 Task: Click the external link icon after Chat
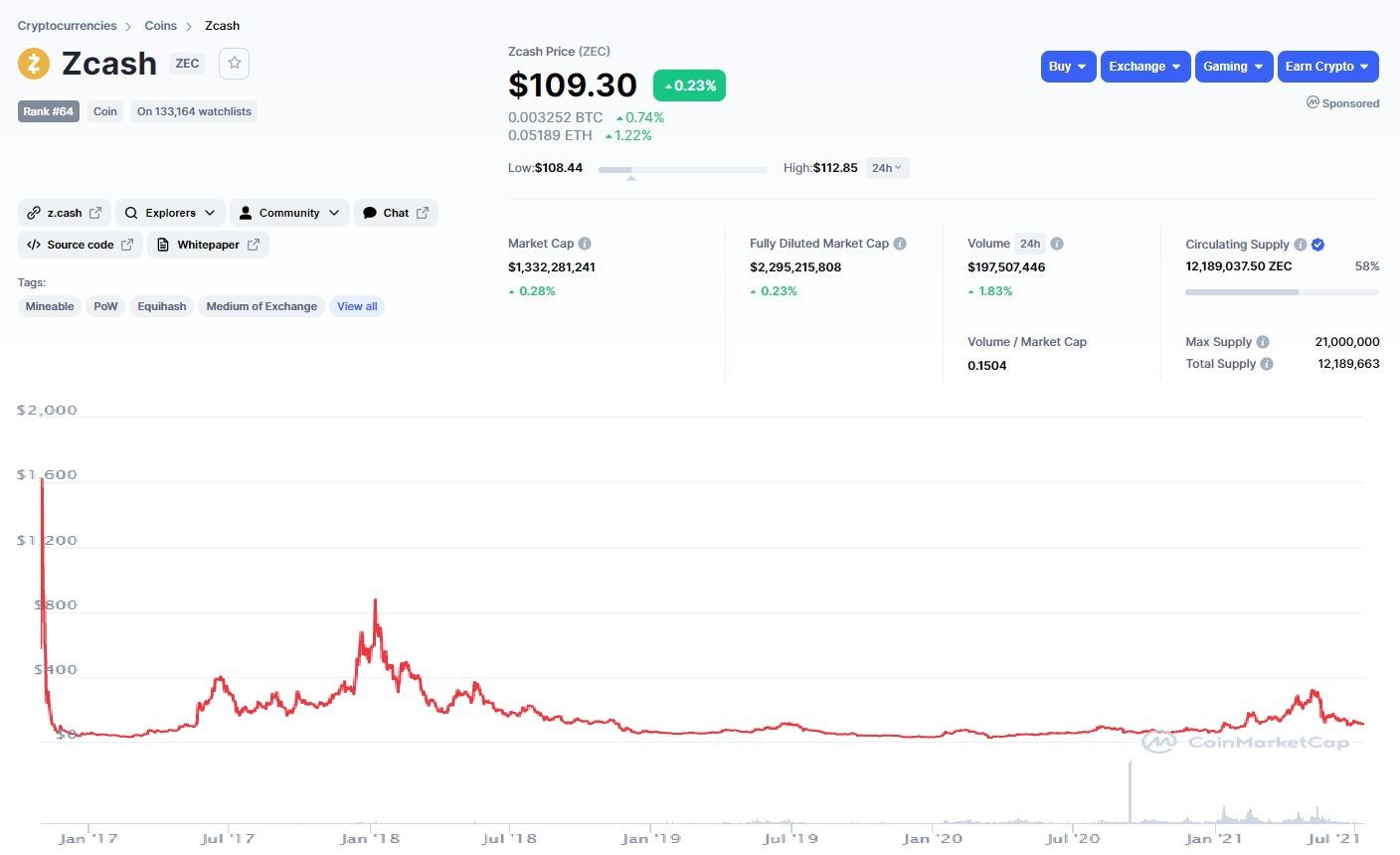(423, 213)
